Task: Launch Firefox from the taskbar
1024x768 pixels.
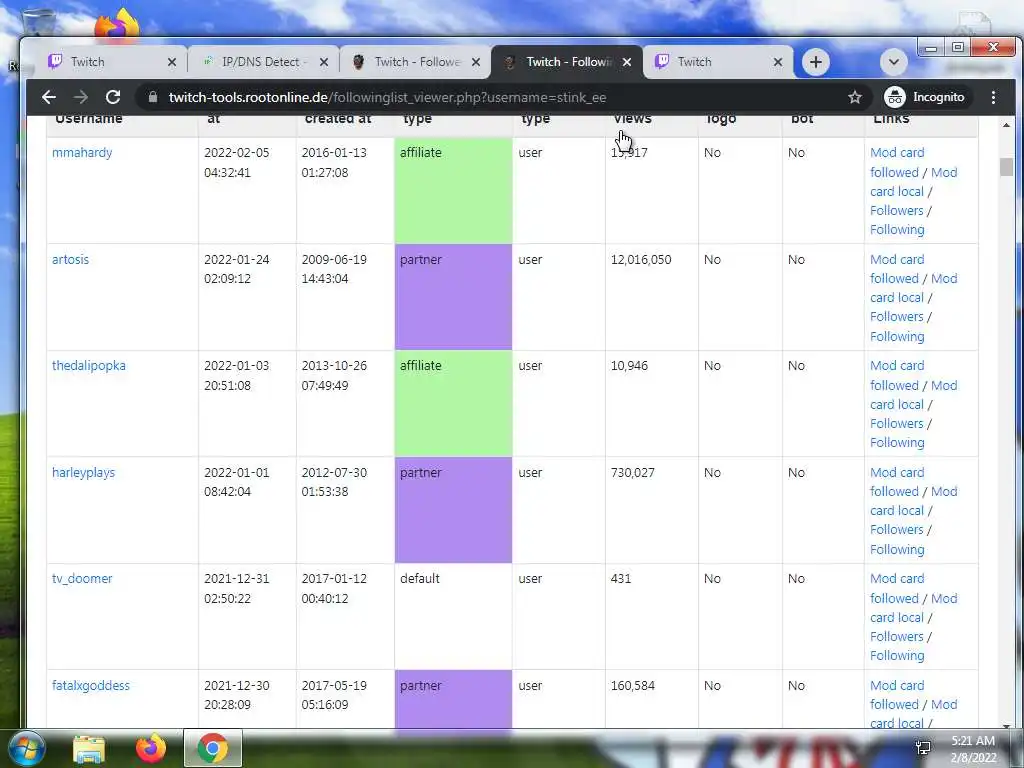Action: coord(151,748)
